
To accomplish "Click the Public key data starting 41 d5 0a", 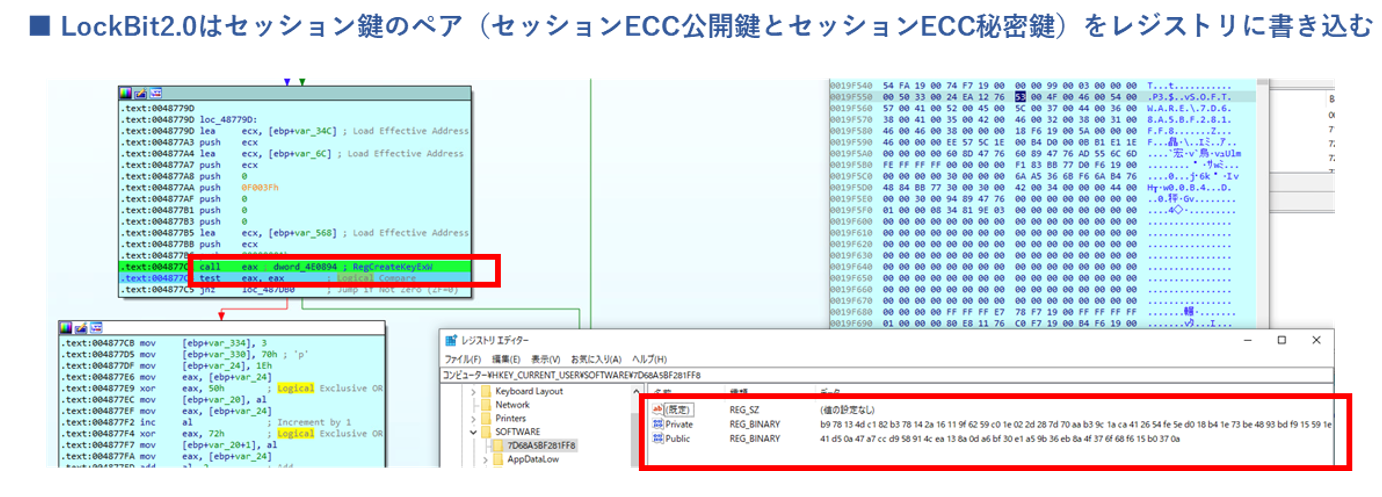I will click(x=1000, y=438).
